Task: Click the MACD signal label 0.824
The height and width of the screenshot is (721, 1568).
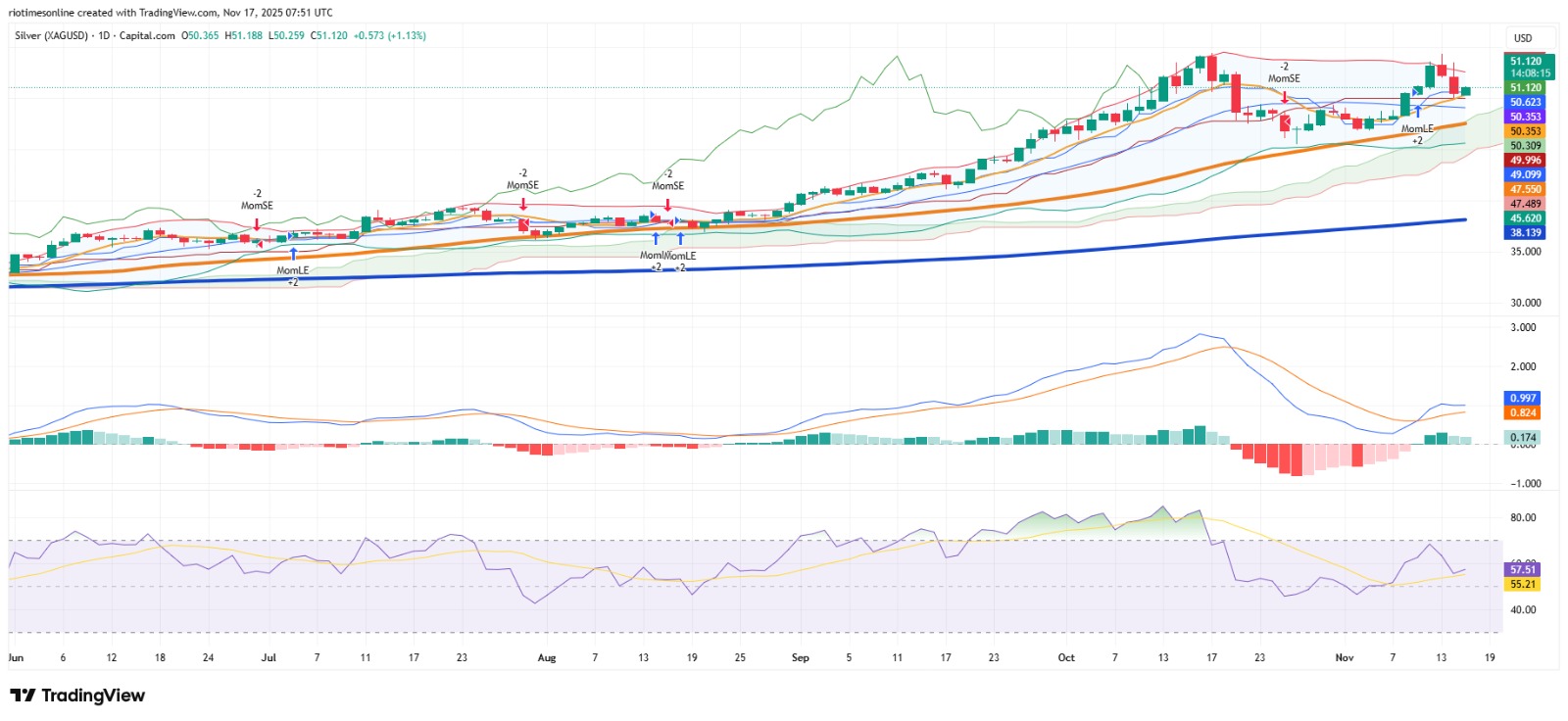Action: point(1523,413)
